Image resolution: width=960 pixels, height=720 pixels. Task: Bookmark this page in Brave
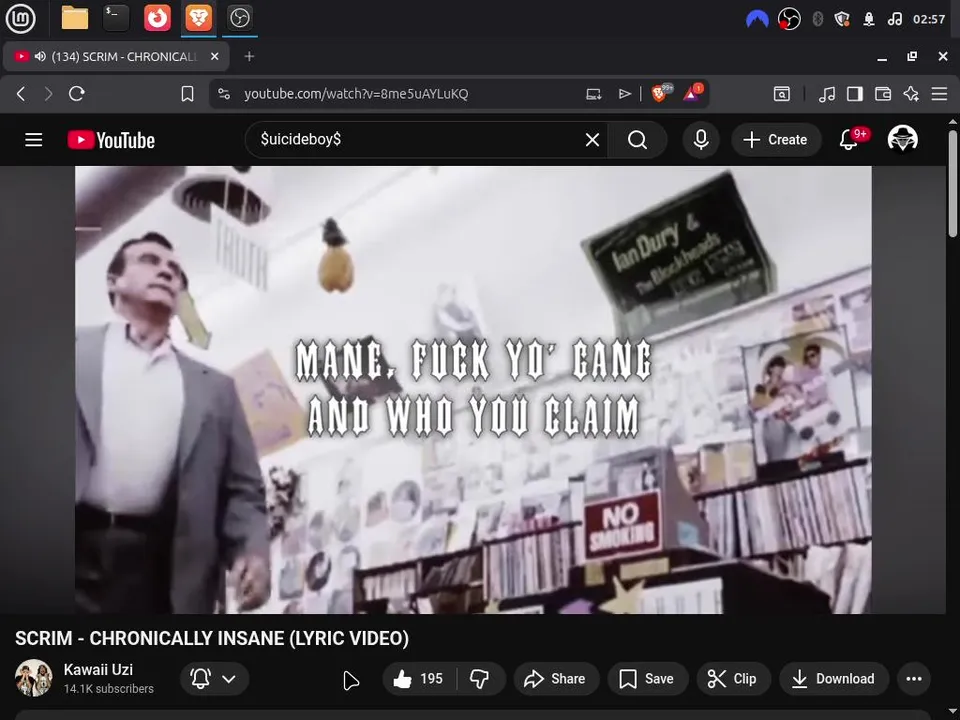[187, 94]
